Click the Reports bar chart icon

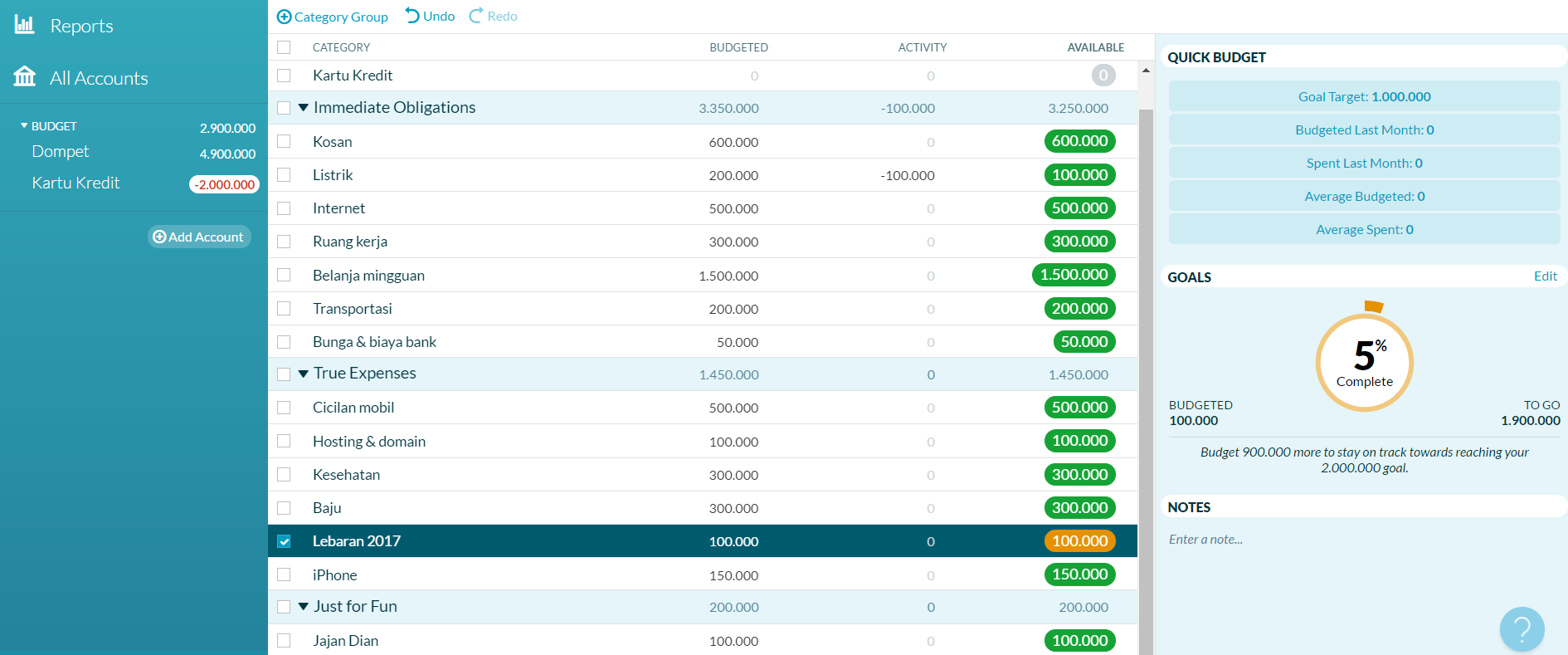25,25
